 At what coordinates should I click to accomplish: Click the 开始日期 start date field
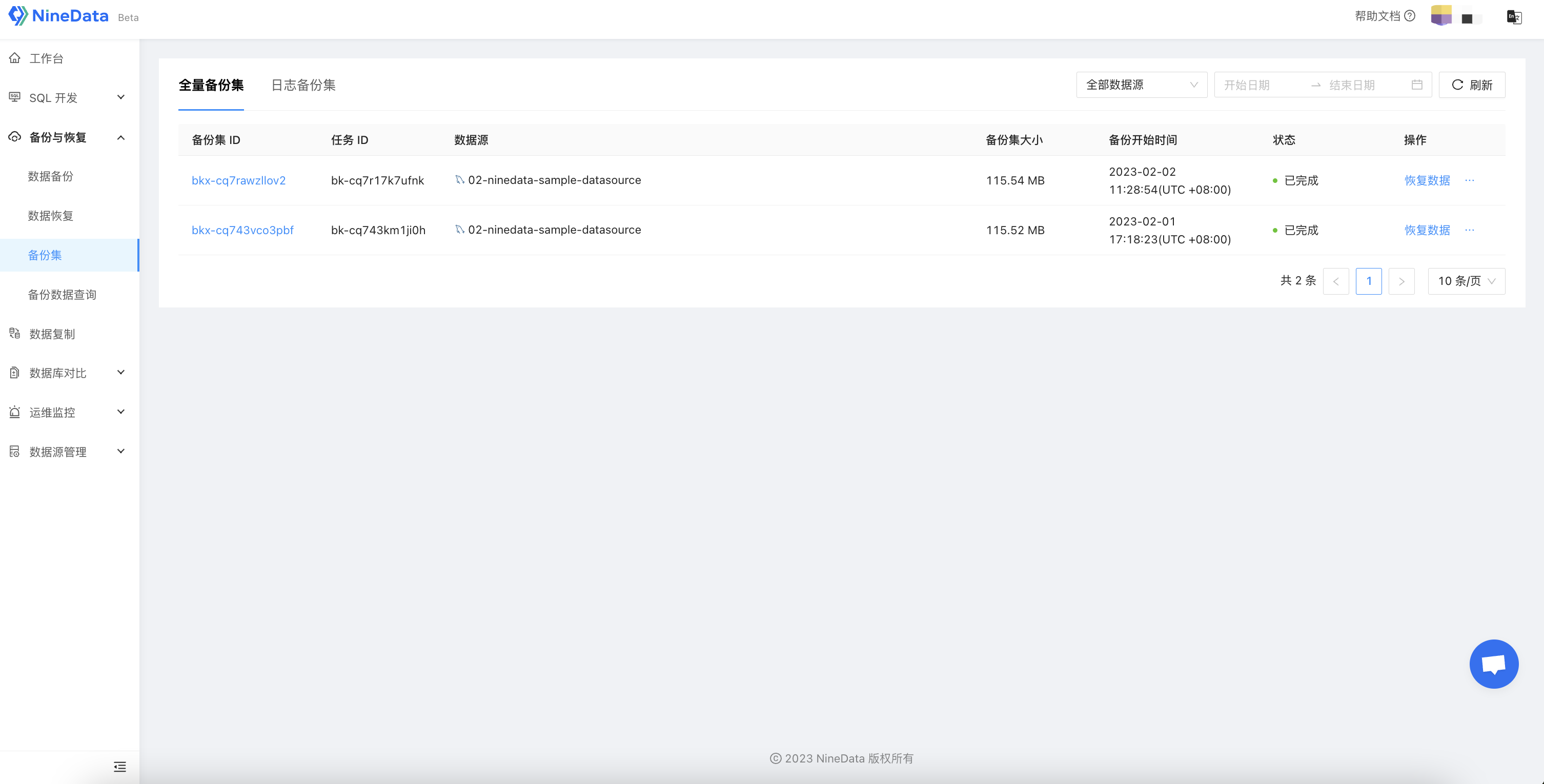[1248, 85]
